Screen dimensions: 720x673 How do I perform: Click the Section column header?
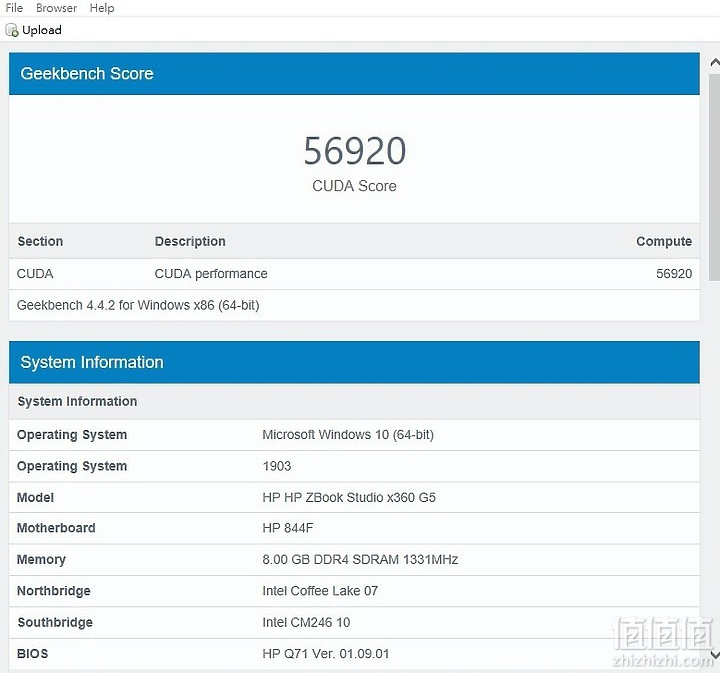[x=40, y=241]
